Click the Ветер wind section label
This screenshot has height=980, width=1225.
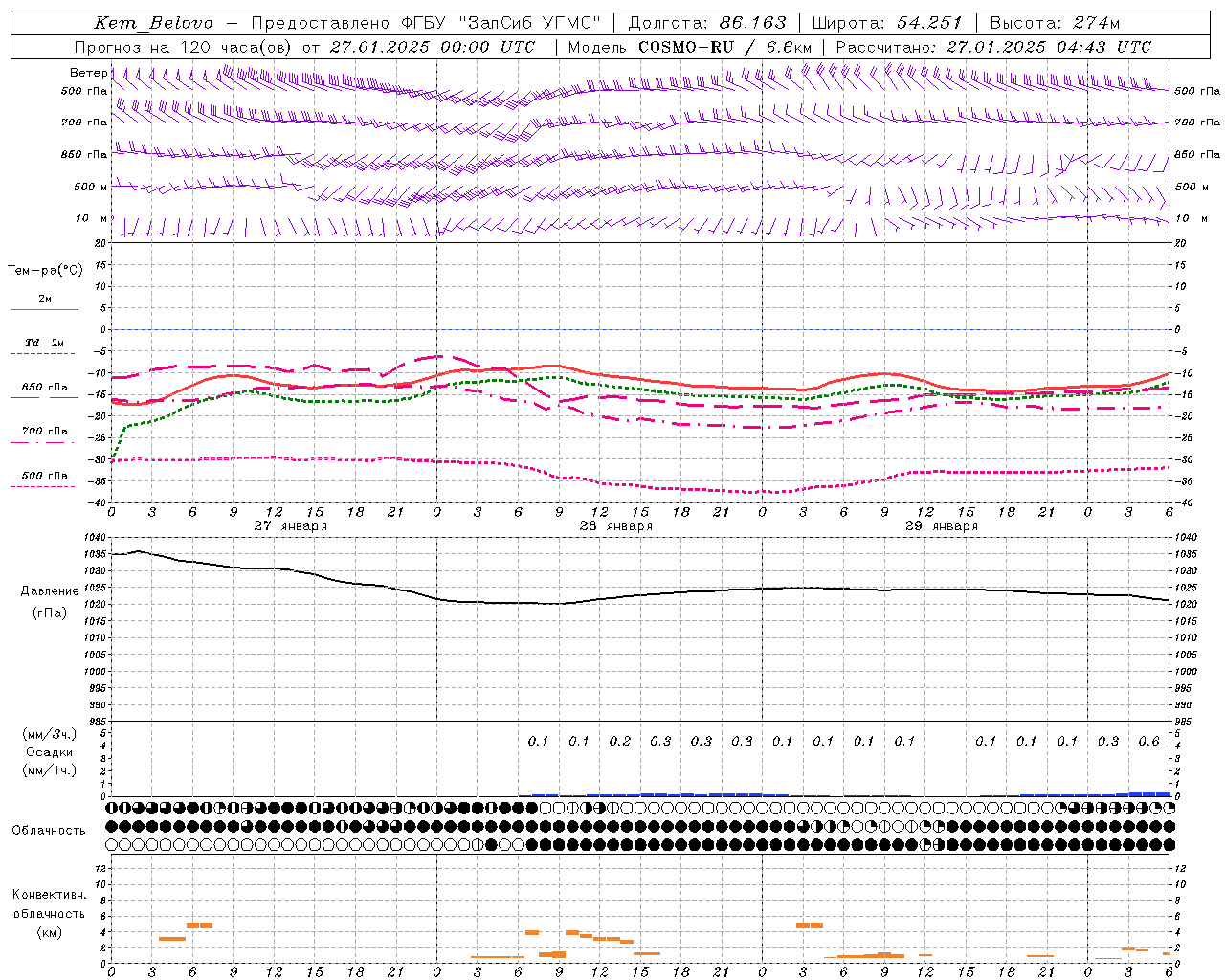pos(88,73)
